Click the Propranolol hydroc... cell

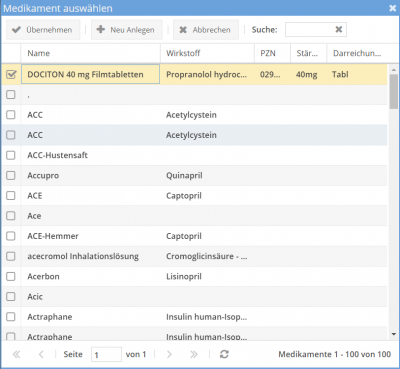pos(207,74)
